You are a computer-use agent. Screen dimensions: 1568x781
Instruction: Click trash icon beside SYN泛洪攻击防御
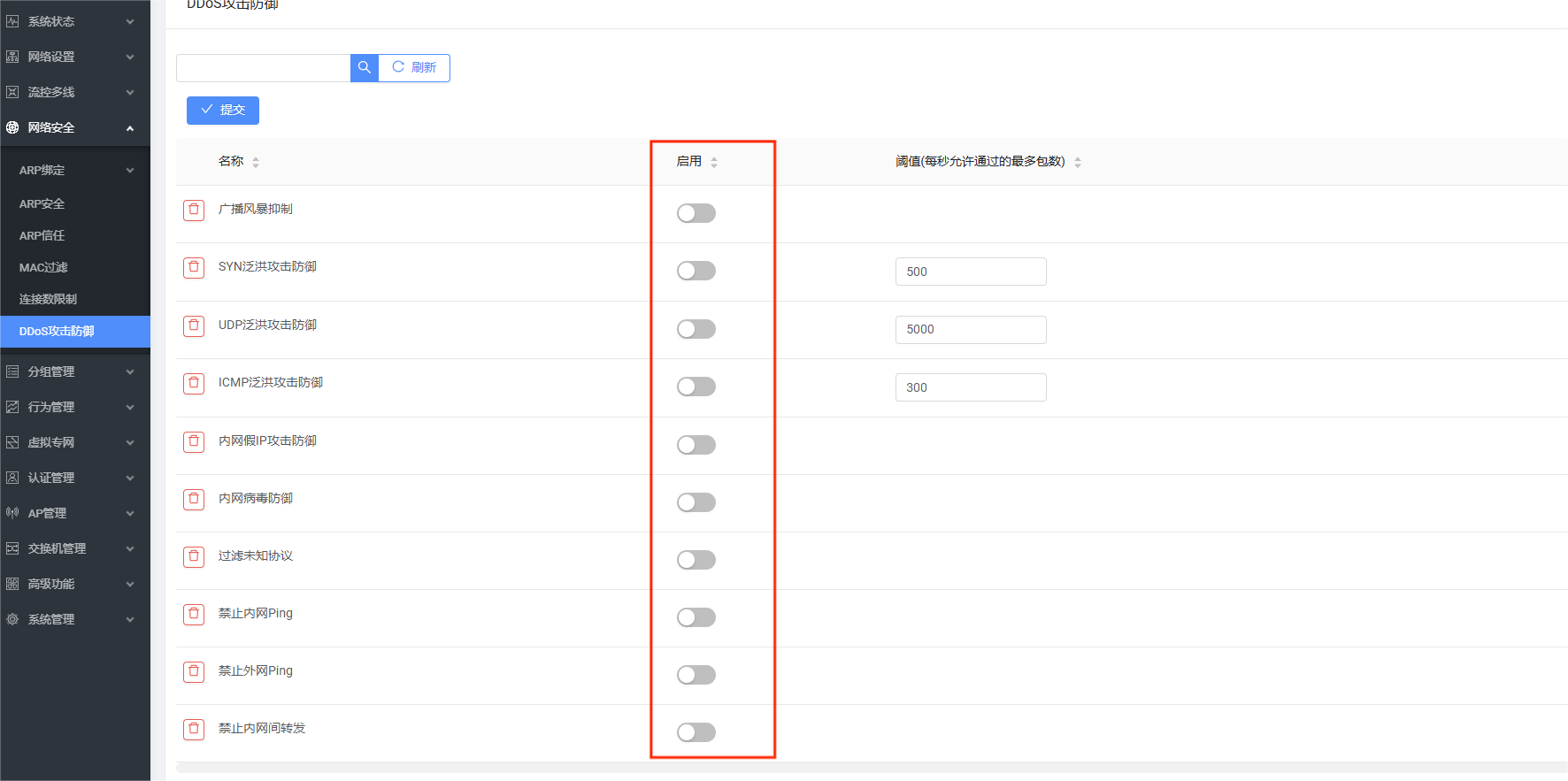click(194, 268)
